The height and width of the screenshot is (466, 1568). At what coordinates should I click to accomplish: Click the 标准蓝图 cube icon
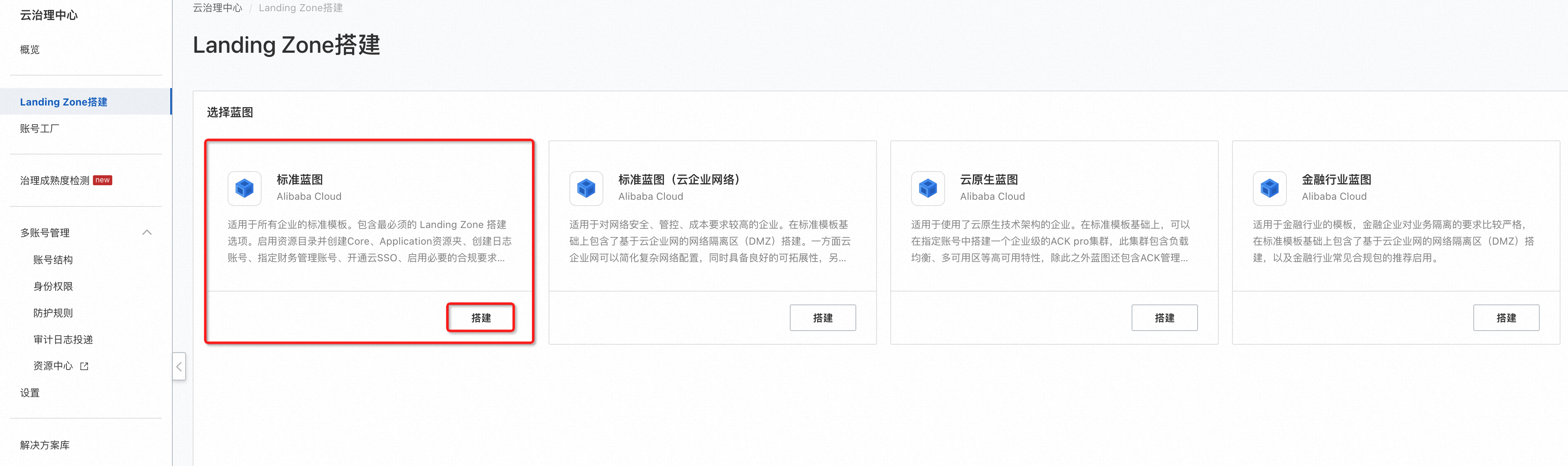pyautogui.click(x=244, y=188)
